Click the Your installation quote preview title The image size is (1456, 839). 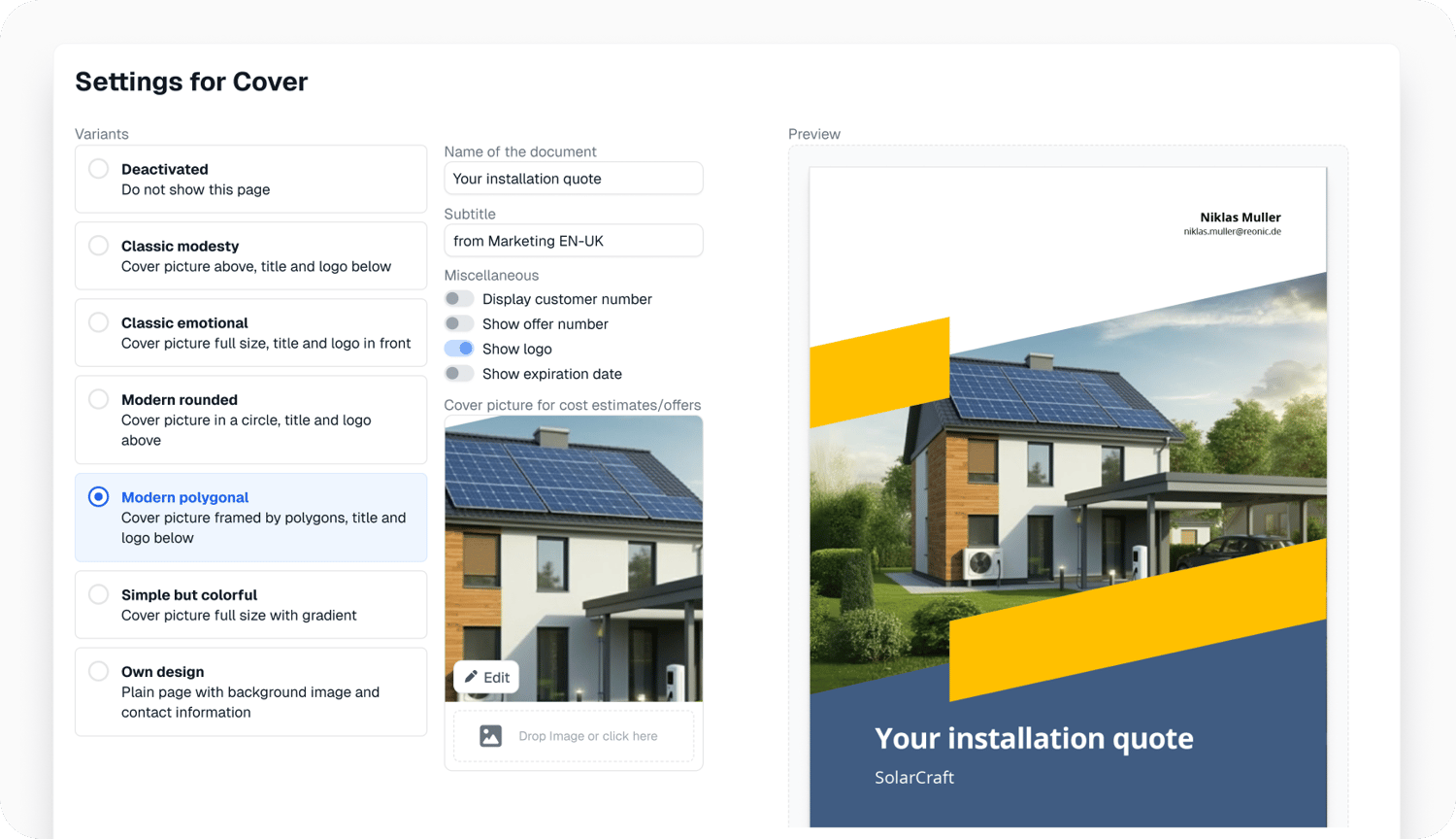[x=1034, y=739]
